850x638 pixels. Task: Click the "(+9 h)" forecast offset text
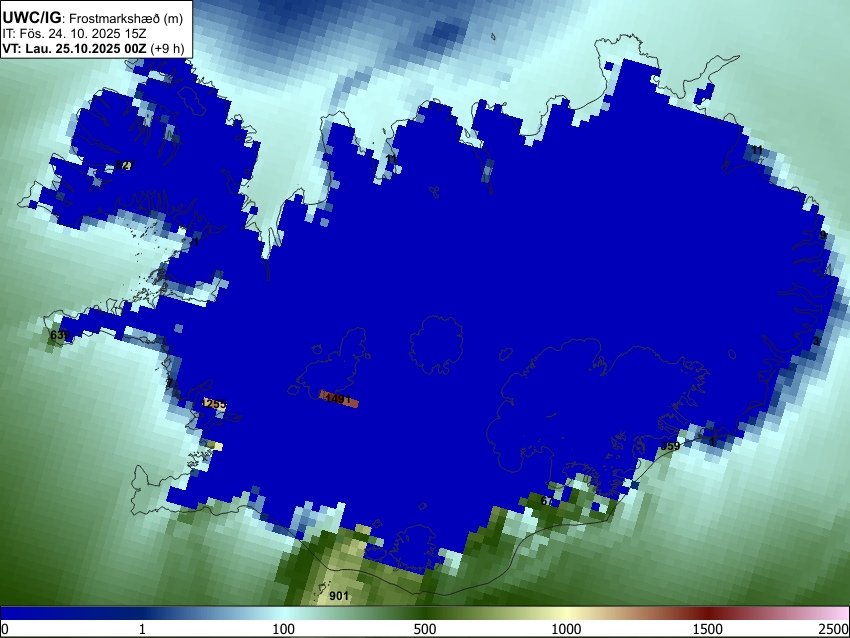168,48
